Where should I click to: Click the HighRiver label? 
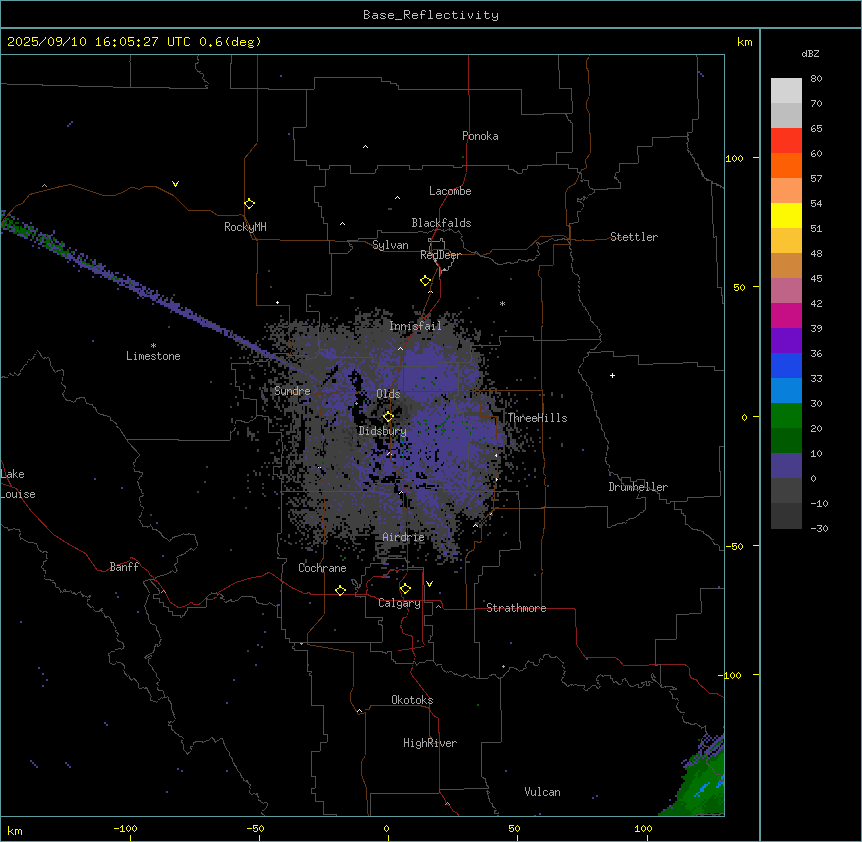pyautogui.click(x=430, y=743)
